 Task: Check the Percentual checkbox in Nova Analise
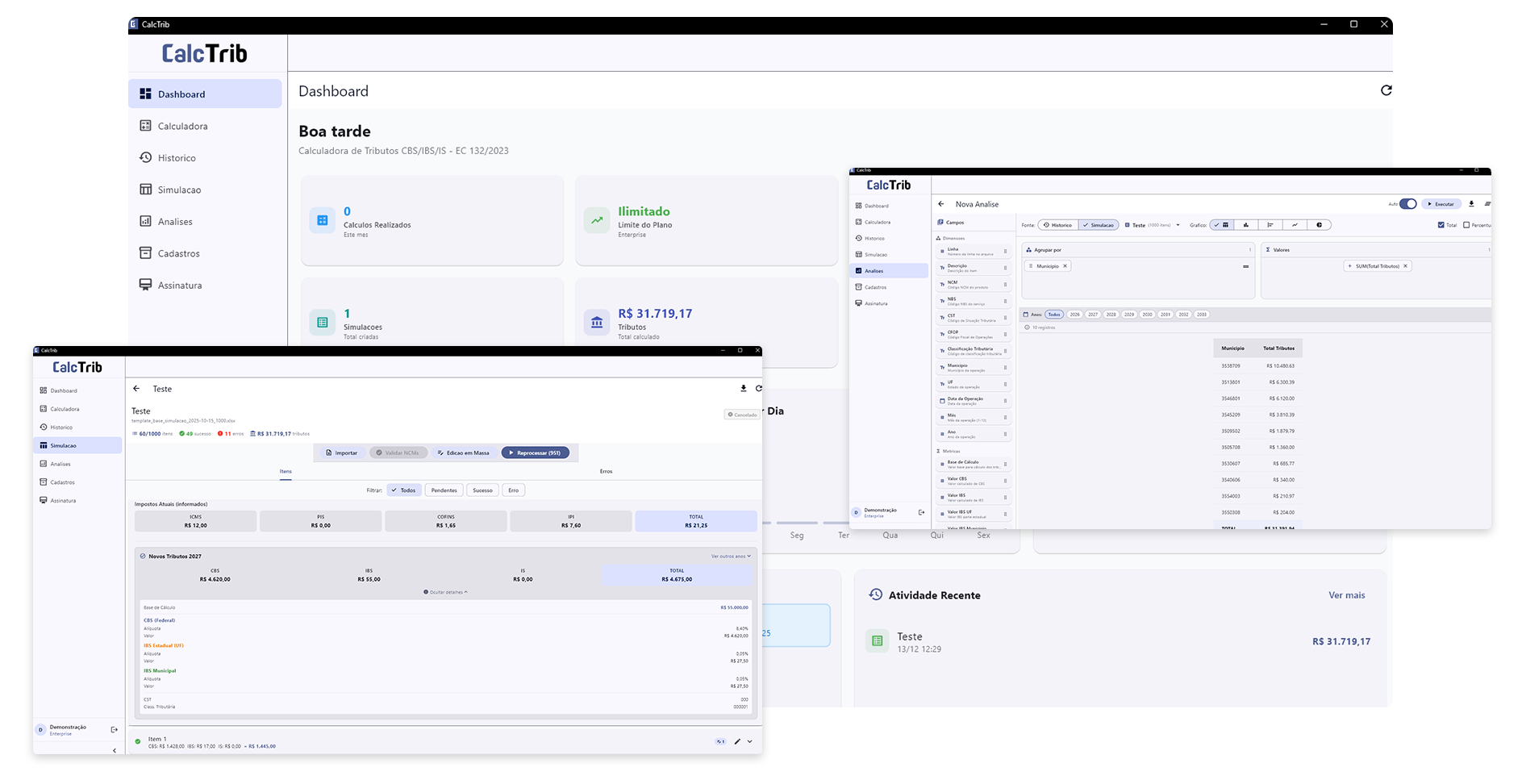(x=1466, y=225)
